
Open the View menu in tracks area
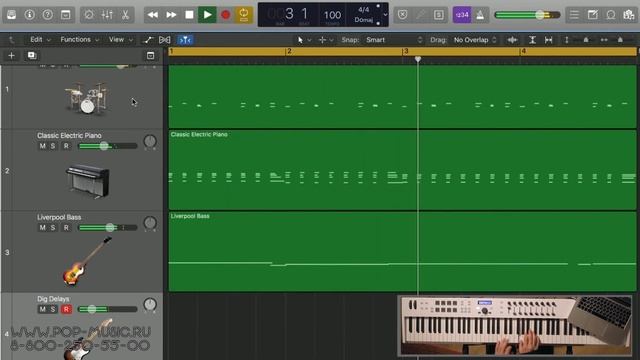click(120, 40)
